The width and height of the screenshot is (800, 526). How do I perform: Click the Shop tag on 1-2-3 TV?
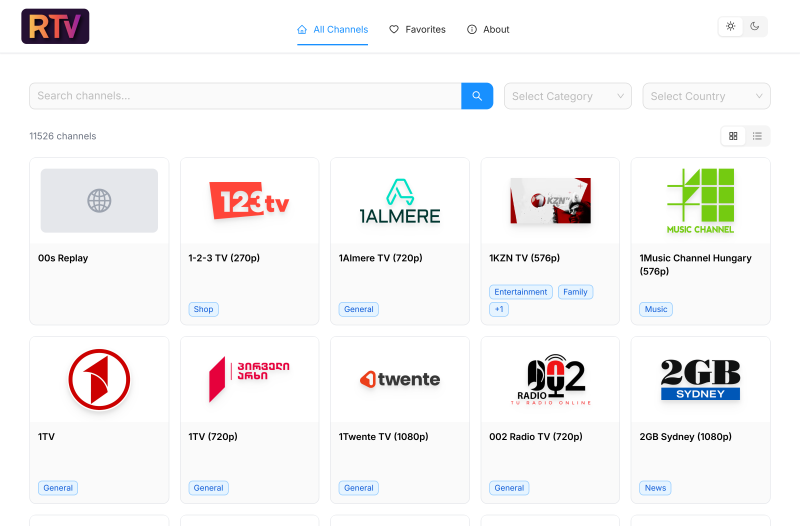pos(203,309)
